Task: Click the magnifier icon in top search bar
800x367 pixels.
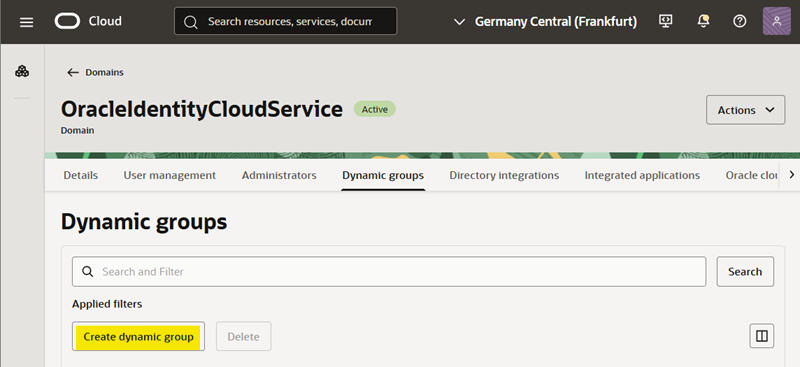Action: (x=191, y=22)
